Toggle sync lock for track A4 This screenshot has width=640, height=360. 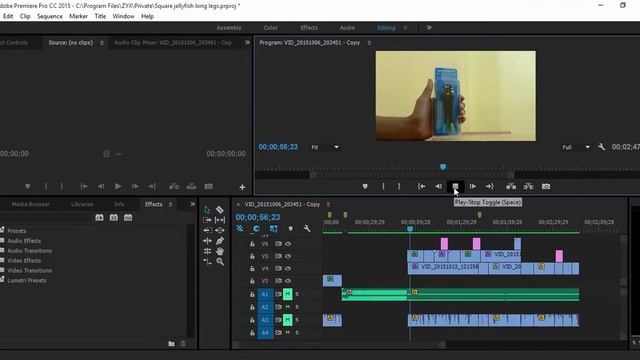point(278,333)
